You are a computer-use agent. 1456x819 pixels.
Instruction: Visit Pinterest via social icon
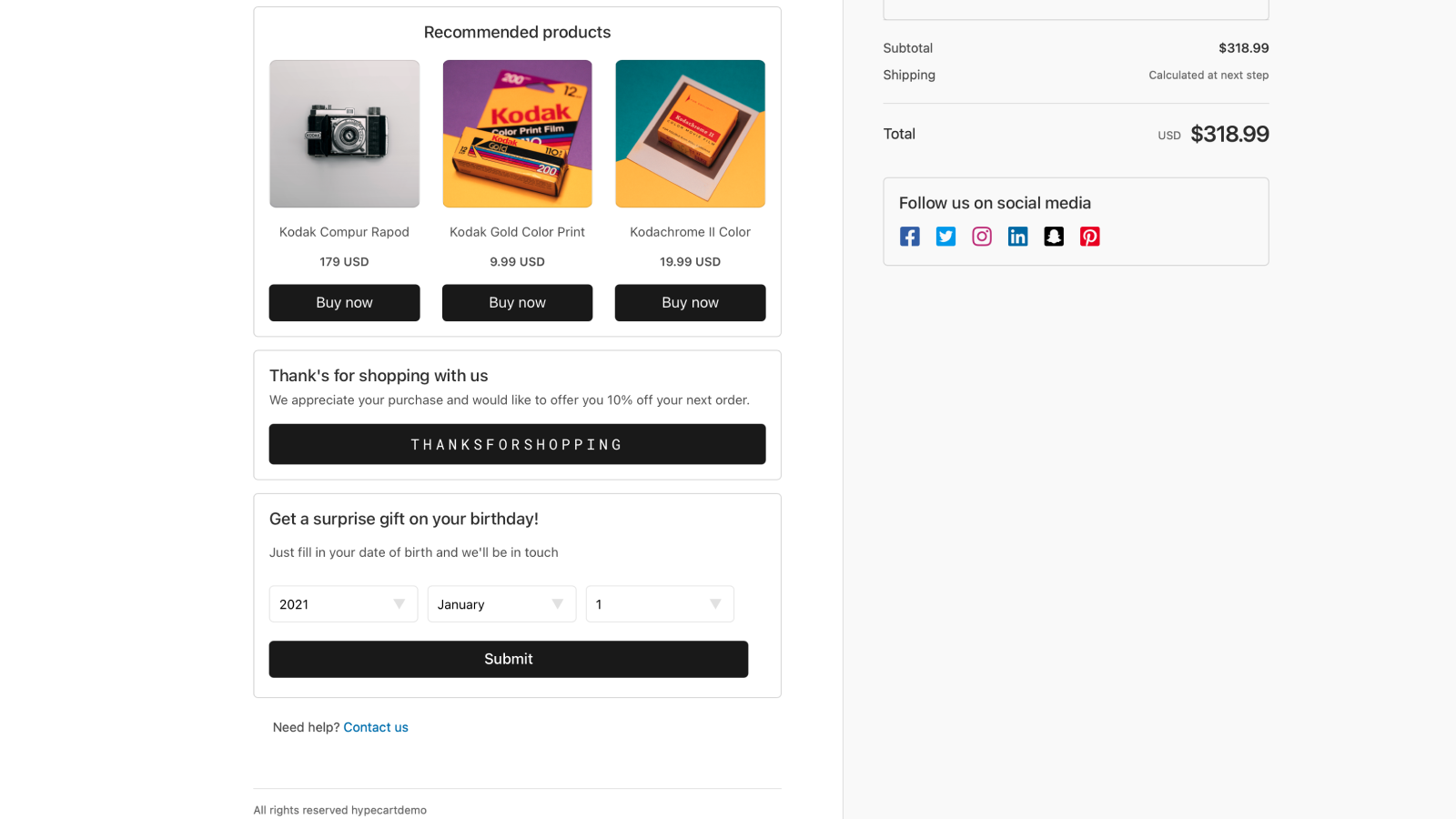tap(1089, 236)
